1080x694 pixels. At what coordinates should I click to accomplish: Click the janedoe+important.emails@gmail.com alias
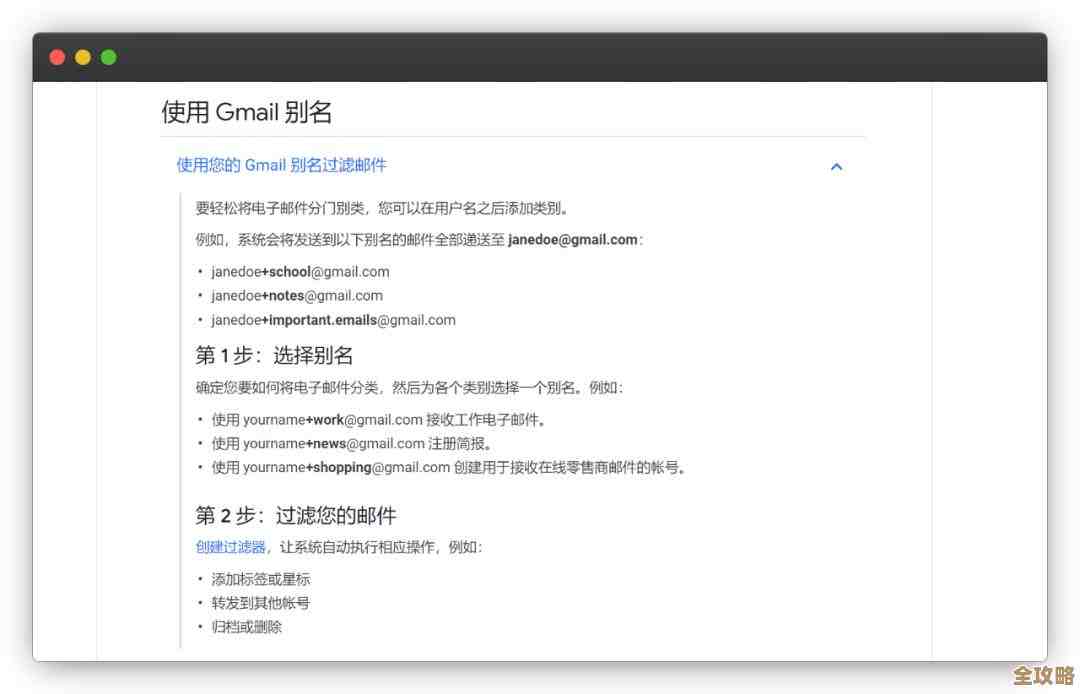[x=333, y=320]
